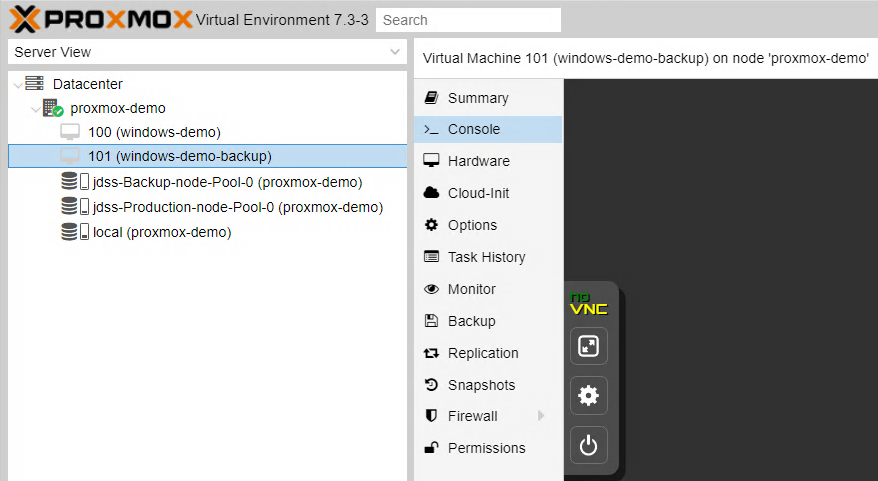Expand the Firewall submenu arrow
The height and width of the screenshot is (481, 878).
541,415
